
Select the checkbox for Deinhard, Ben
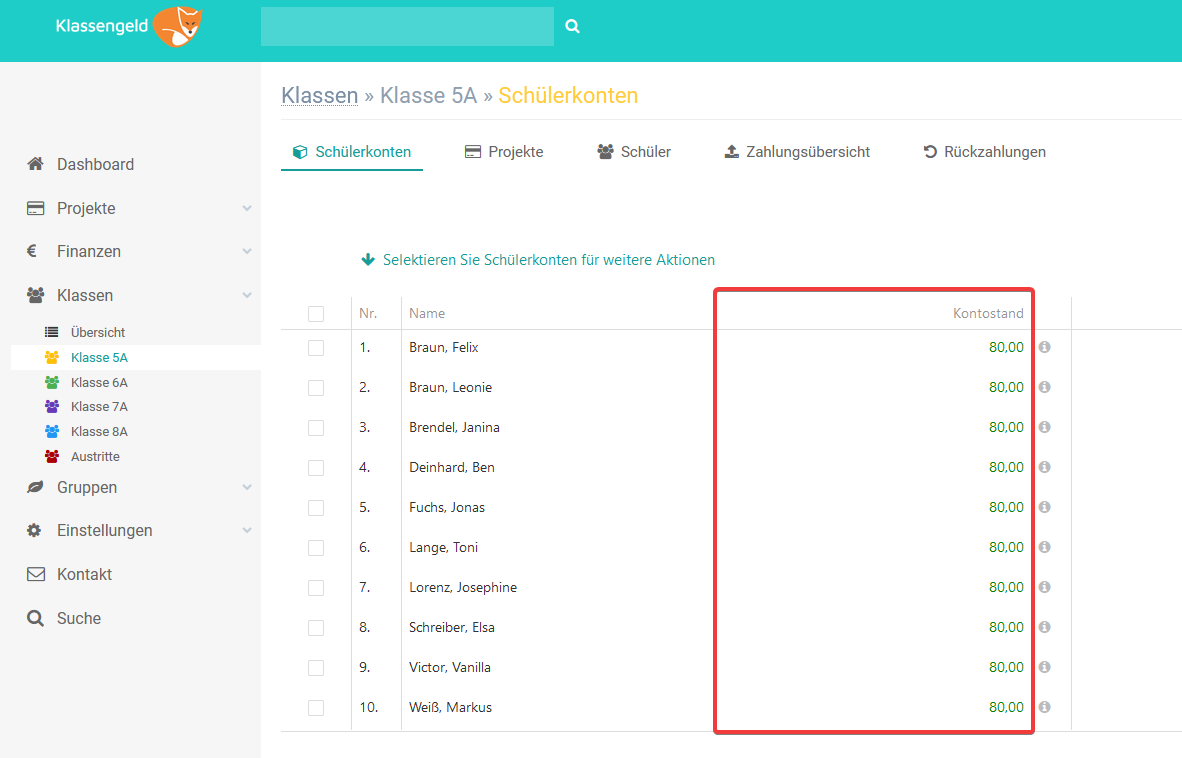[x=316, y=468]
